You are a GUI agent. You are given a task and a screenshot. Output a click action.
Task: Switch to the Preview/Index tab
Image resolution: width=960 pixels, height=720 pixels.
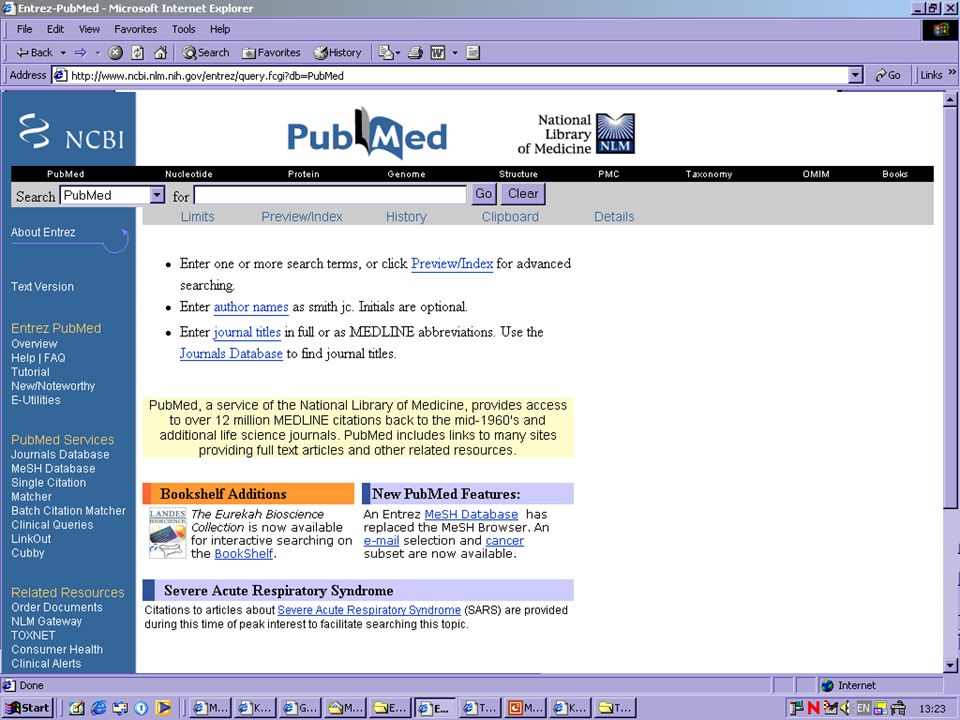point(302,217)
